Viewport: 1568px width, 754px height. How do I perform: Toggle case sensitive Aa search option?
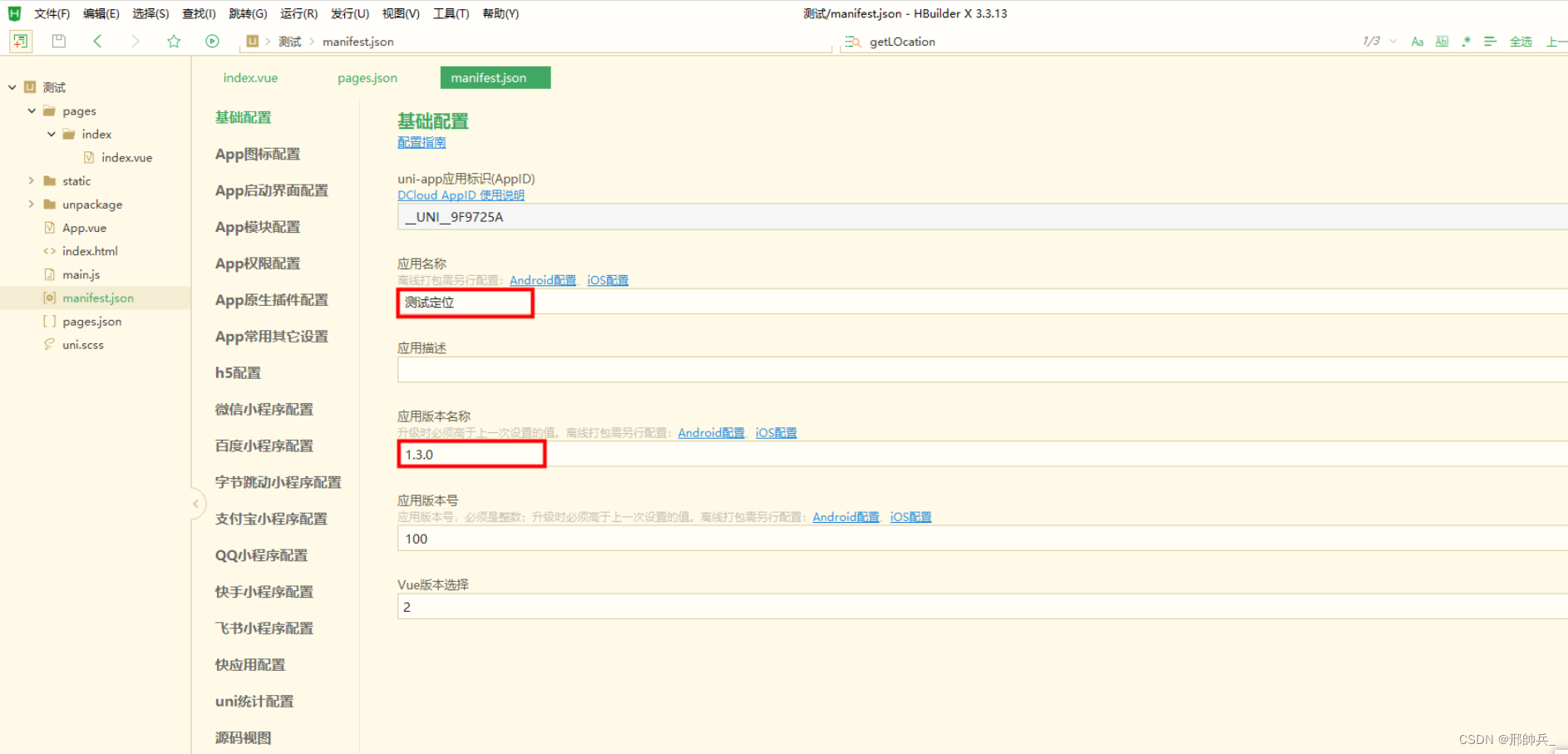(1418, 42)
